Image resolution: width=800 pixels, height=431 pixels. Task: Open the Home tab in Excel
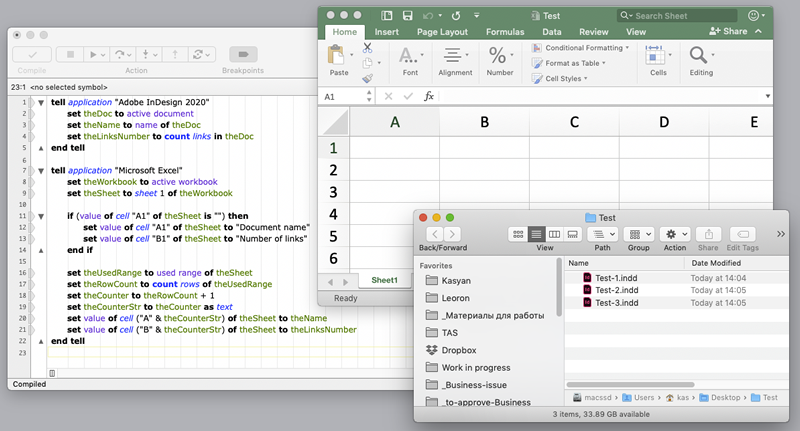pyautogui.click(x=345, y=32)
